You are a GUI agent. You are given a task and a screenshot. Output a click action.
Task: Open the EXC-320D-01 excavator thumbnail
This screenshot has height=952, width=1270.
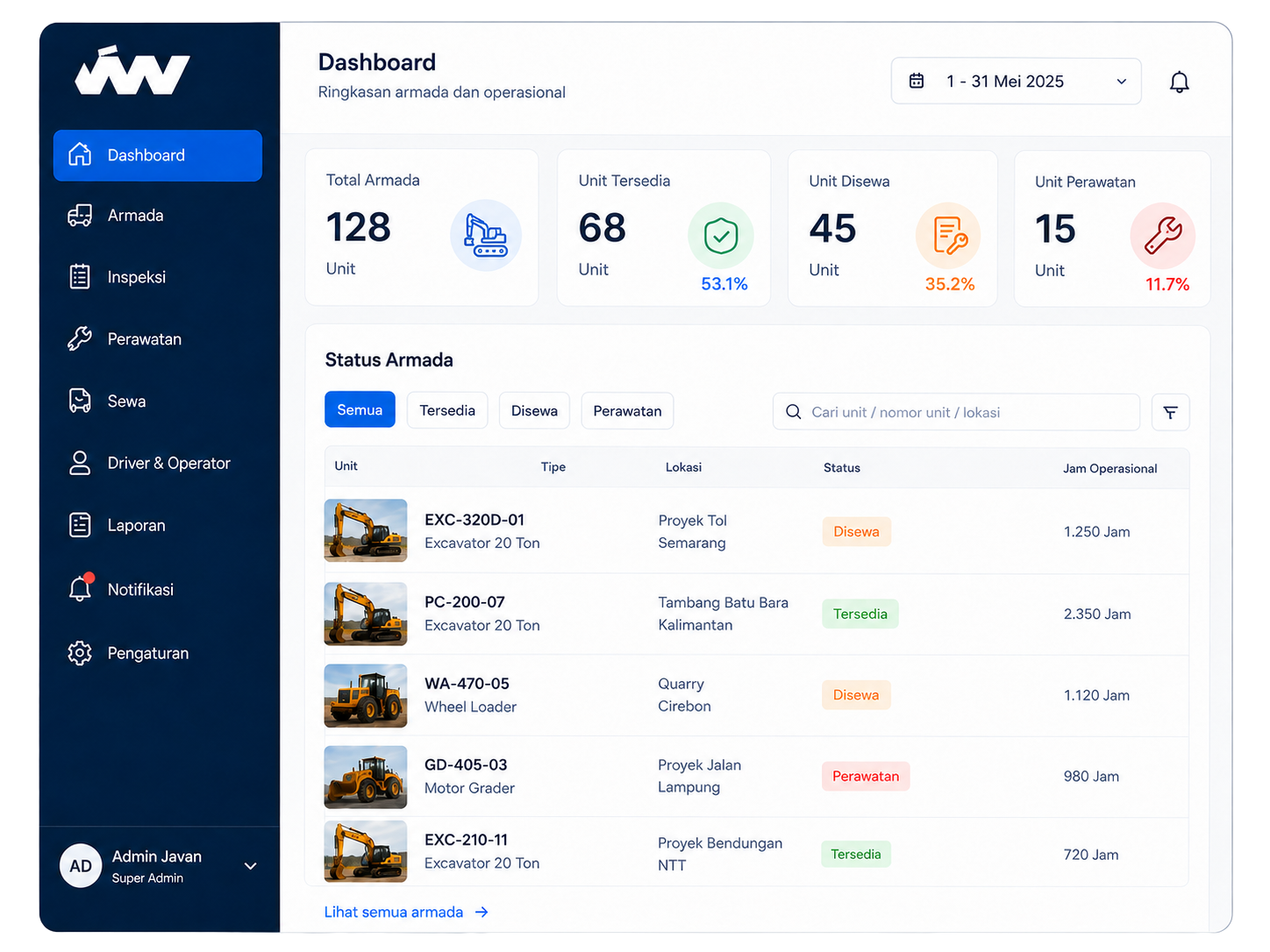pyautogui.click(x=366, y=530)
